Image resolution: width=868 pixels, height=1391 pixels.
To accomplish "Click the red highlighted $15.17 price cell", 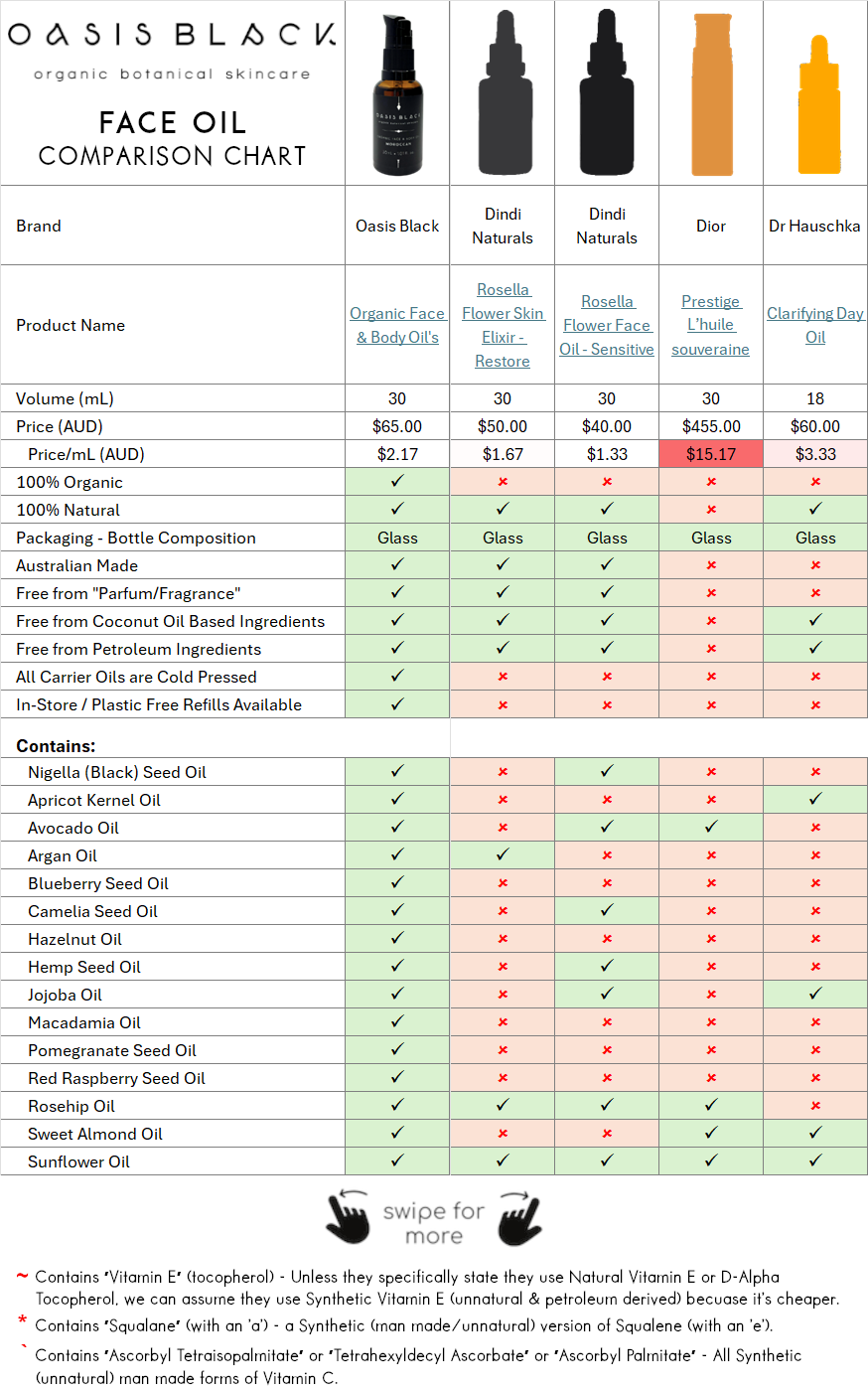I will [711, 453].
